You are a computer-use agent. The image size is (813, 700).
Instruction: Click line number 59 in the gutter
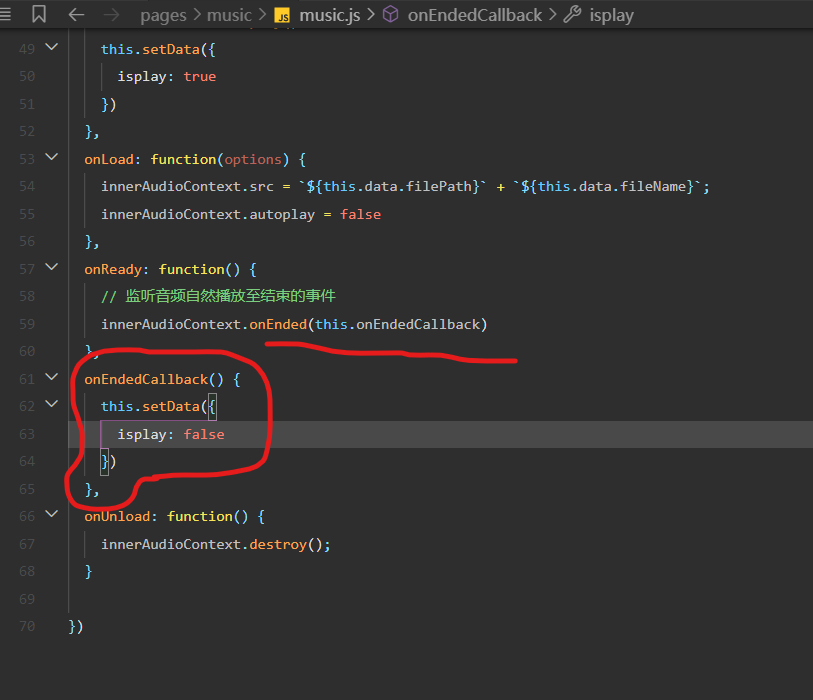coord(27,325)
